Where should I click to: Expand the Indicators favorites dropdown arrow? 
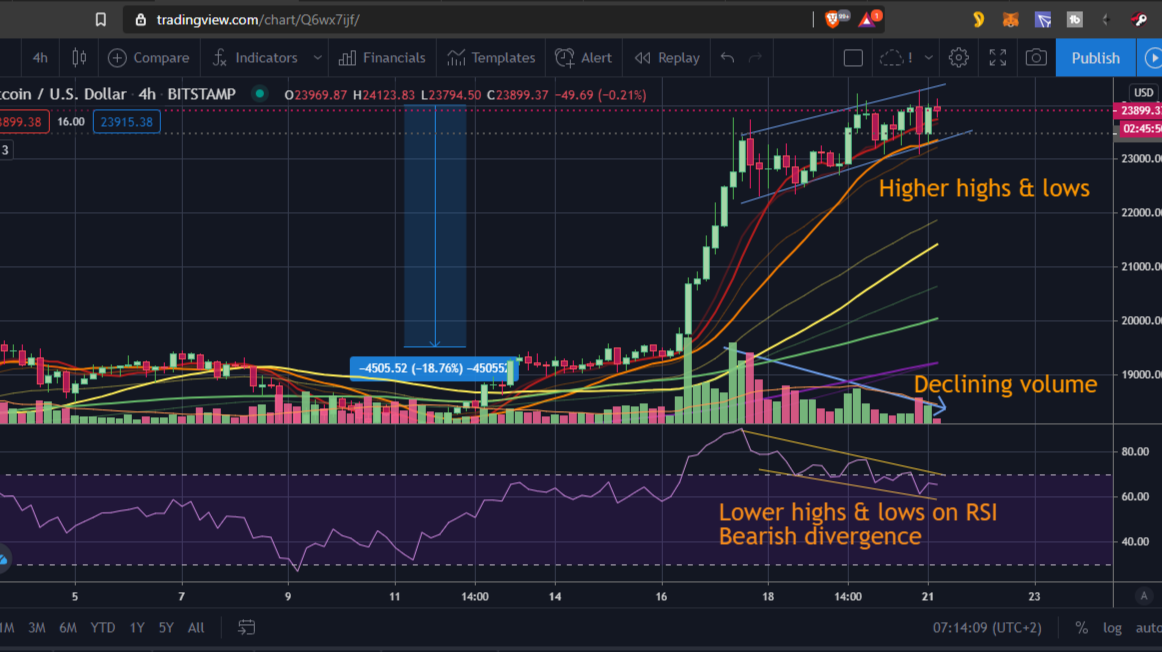[318, 58]
